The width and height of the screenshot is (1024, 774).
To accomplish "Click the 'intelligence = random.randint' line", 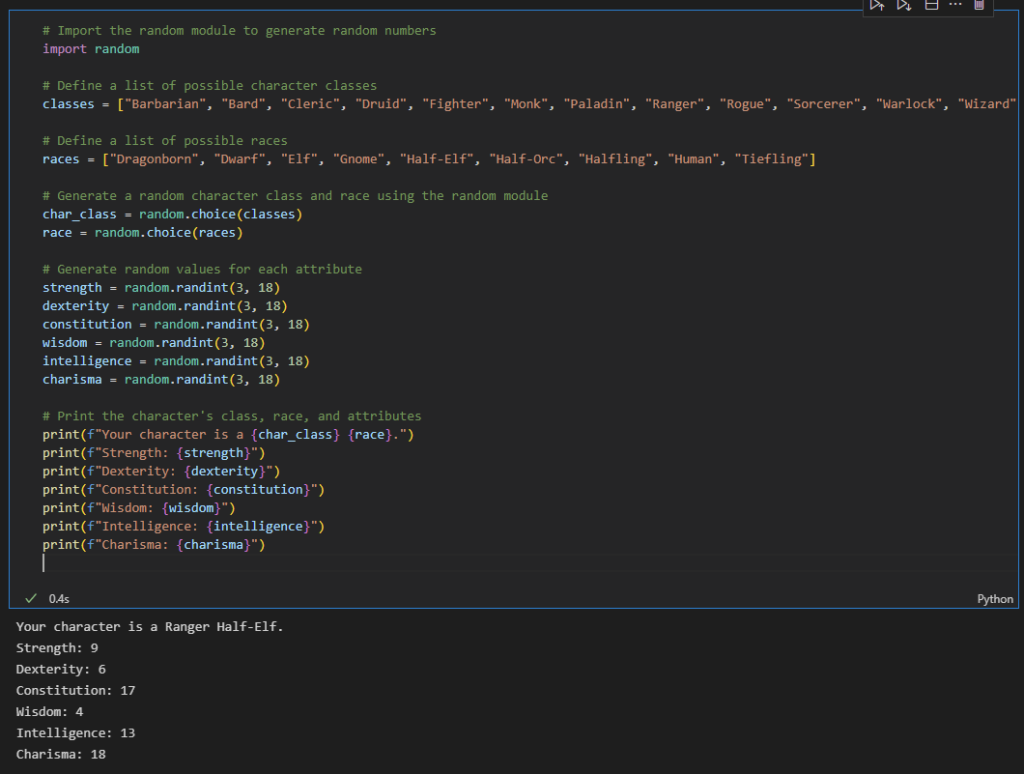I will 176,361.
